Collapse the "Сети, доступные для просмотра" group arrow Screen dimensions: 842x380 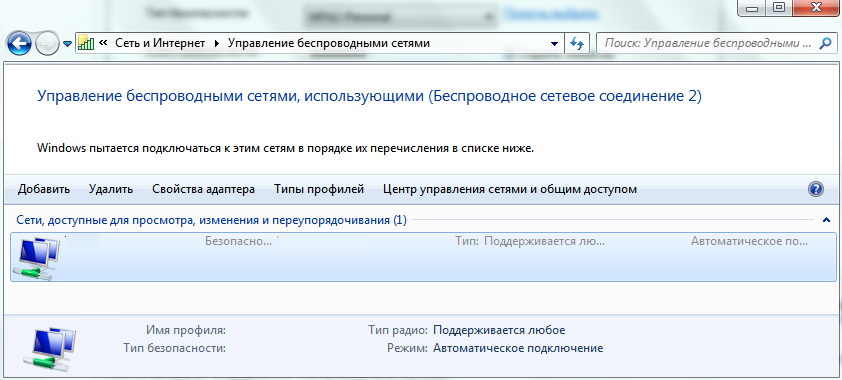pyautogui.click(x=826, y=220)
